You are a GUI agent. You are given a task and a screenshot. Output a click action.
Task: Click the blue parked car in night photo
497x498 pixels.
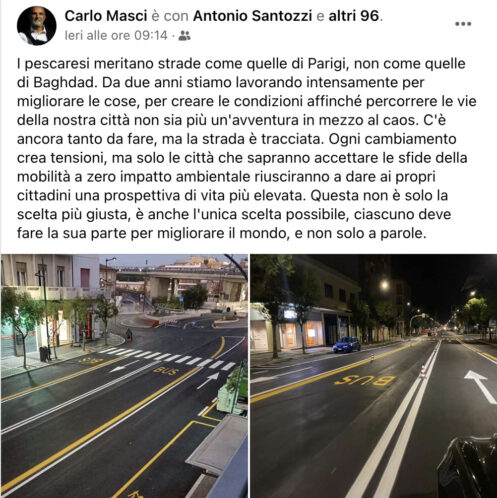(347, 344)
